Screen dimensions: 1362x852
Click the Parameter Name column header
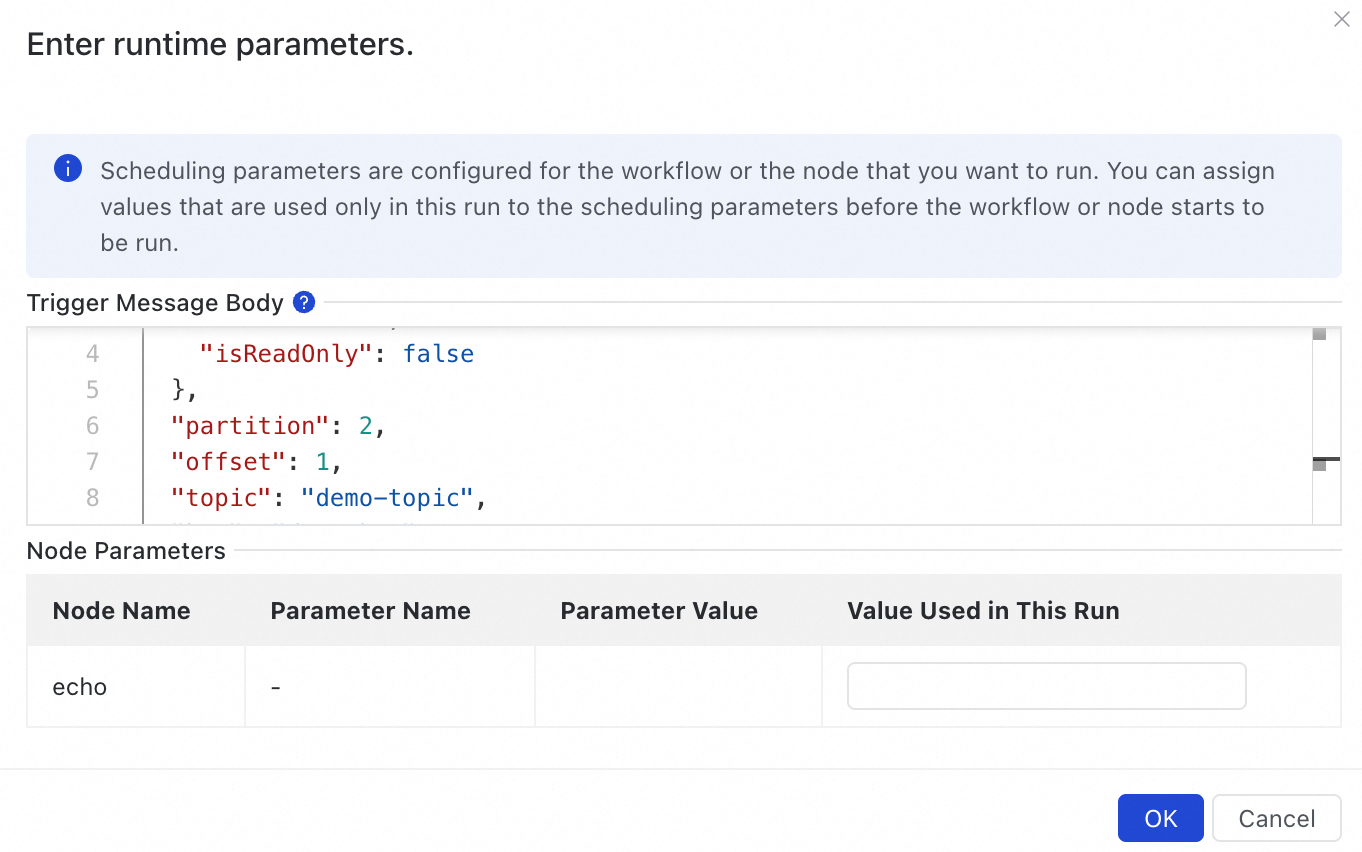[370, 611]
